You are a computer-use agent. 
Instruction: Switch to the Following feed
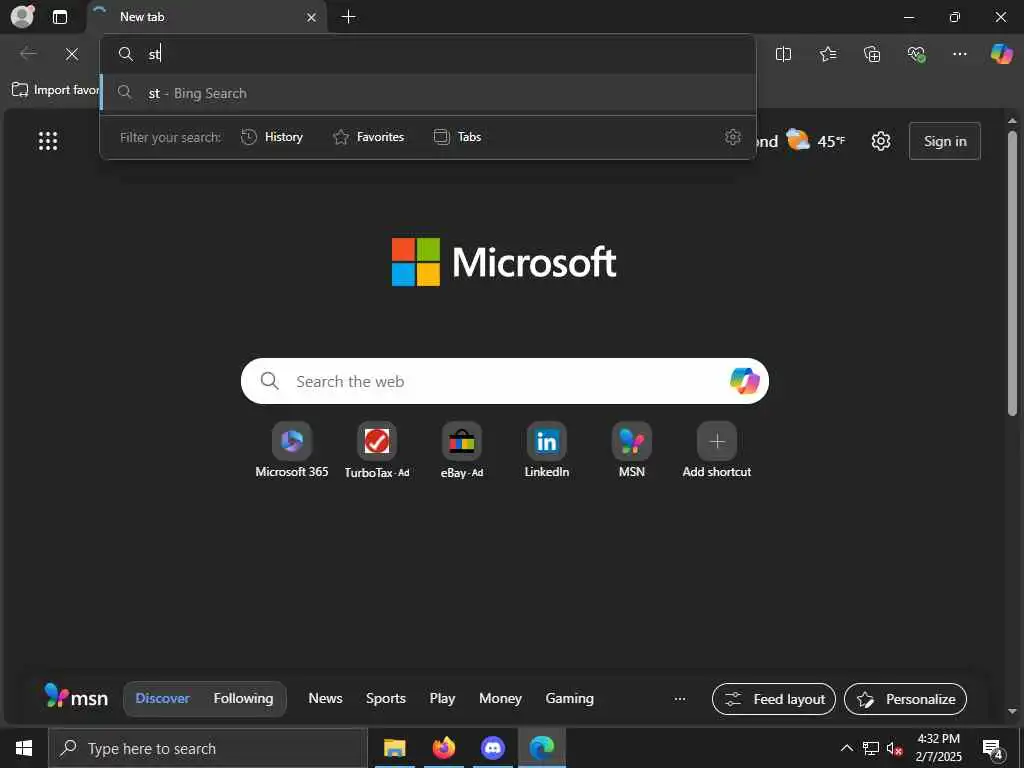coord(243,698)
